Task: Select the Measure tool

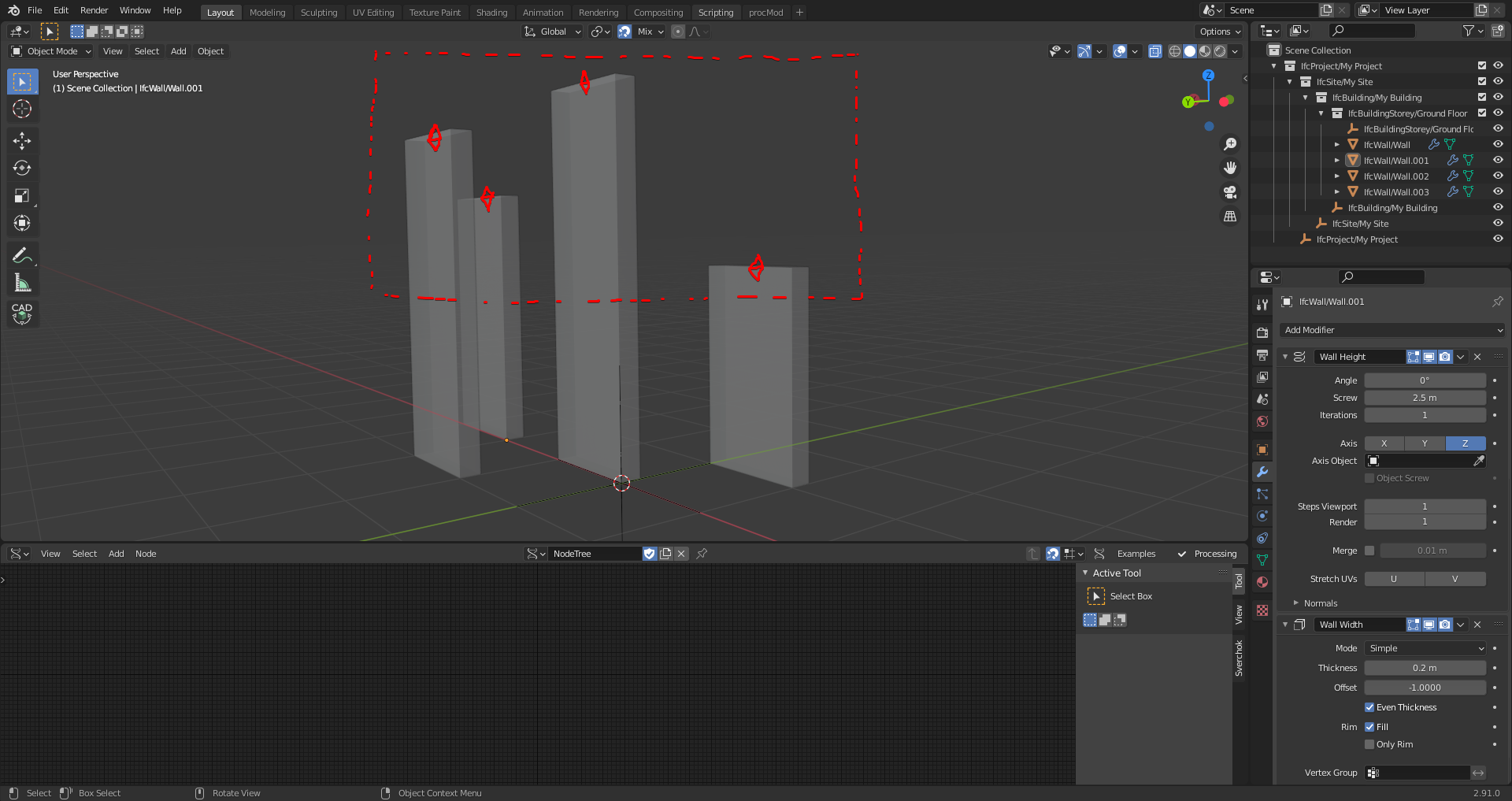Action: tap(22, 283)
